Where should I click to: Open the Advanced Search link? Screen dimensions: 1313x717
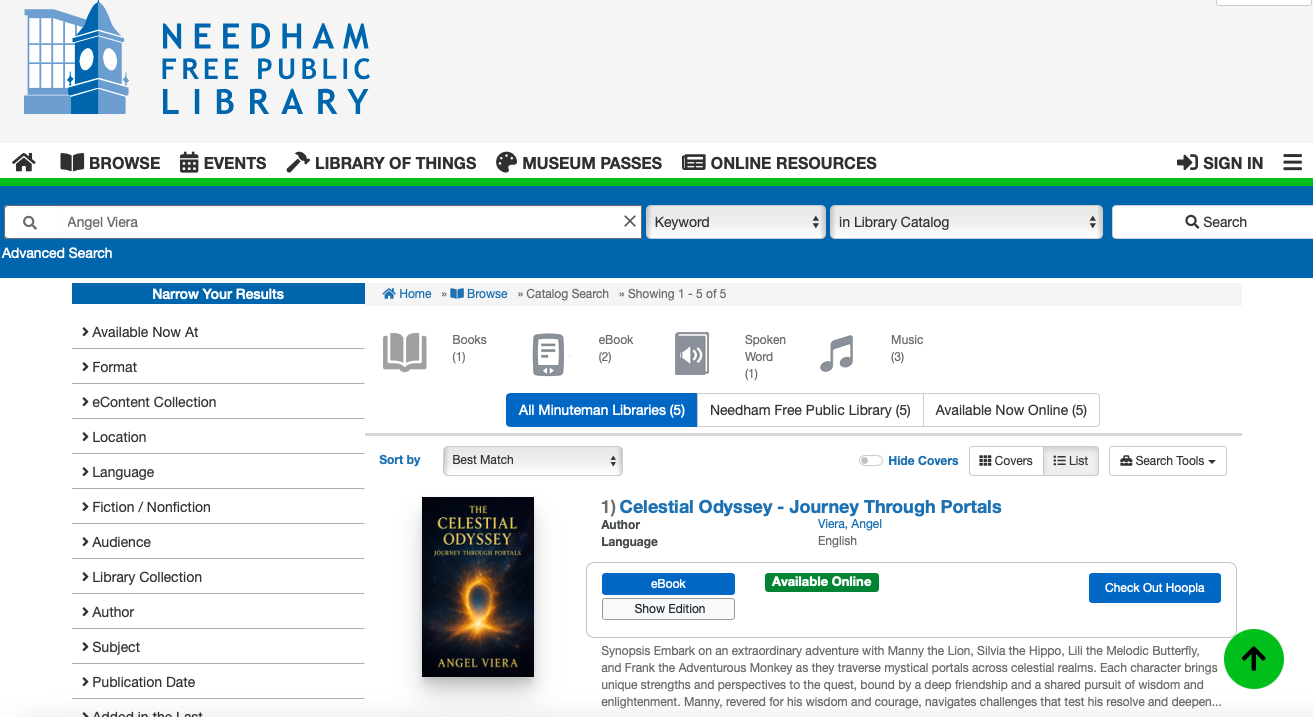click(x=57, y=253)
